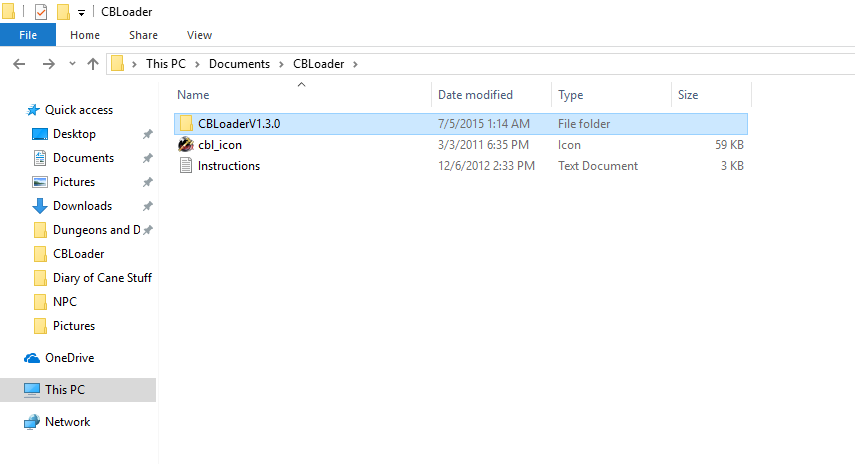This screenshot has height=464, width=855.
Task: Select CBLoader in the address breadcrumb
Action: pyautogui.click(x=318, y=64)
